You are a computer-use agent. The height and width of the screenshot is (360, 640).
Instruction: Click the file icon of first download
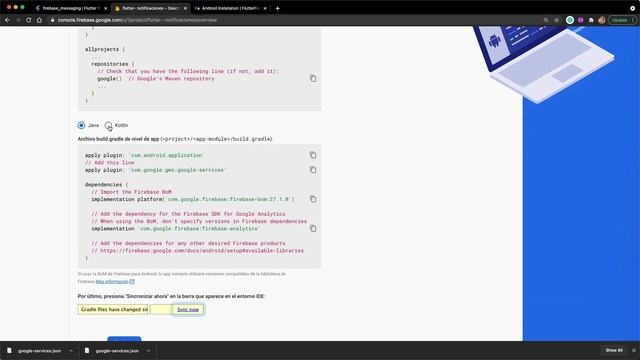[9, 350]
